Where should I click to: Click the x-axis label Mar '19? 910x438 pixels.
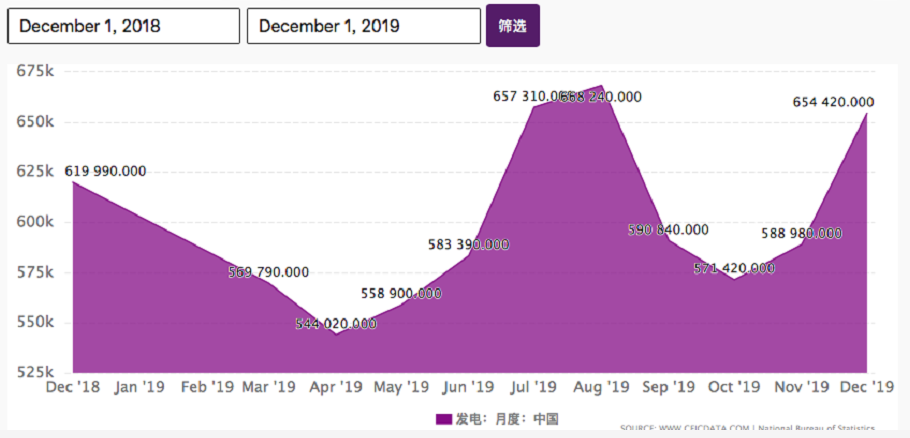pyautogui.click(x=269, y=386)
